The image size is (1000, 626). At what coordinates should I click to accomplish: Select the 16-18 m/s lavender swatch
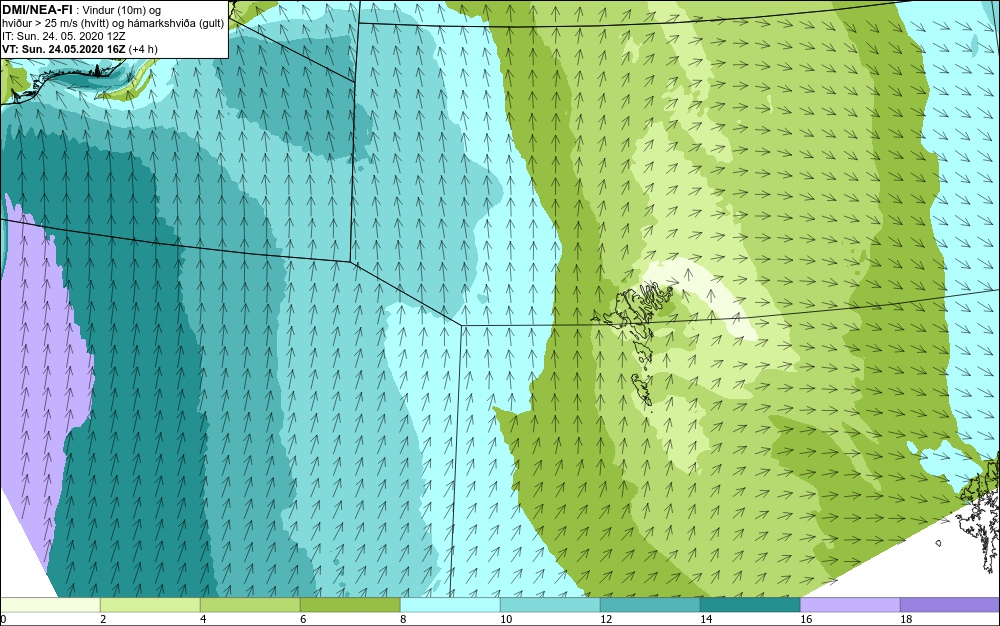pos(850,604)
